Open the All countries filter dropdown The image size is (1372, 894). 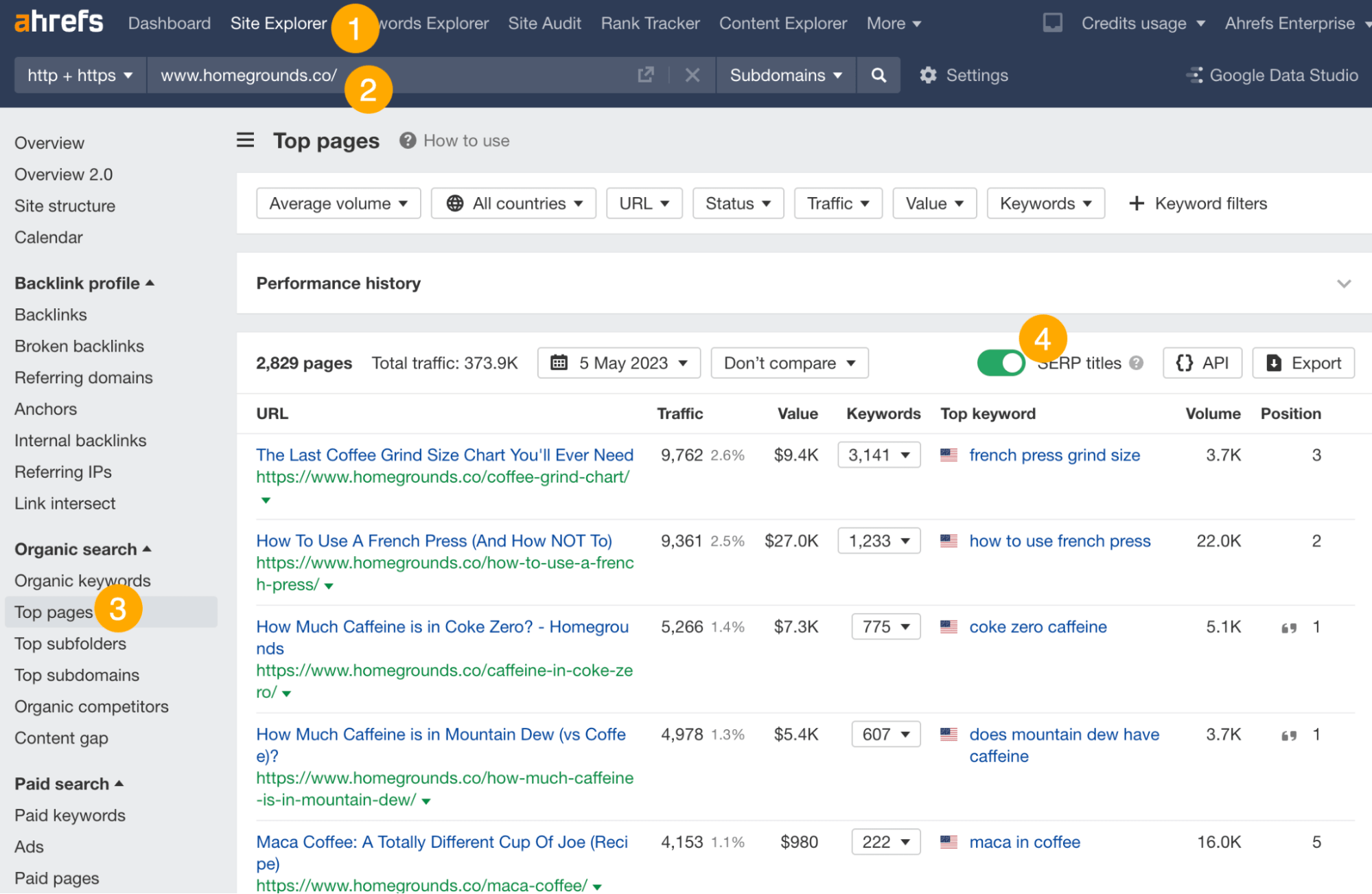pyautogui.click(x=513, y=203)
